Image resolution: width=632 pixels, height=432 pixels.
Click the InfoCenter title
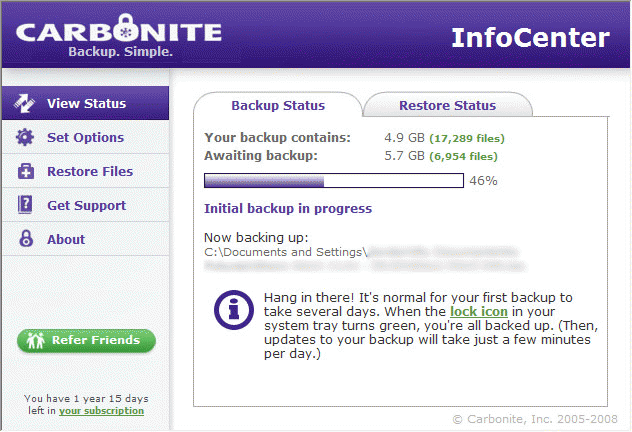[x=530, y=37]
